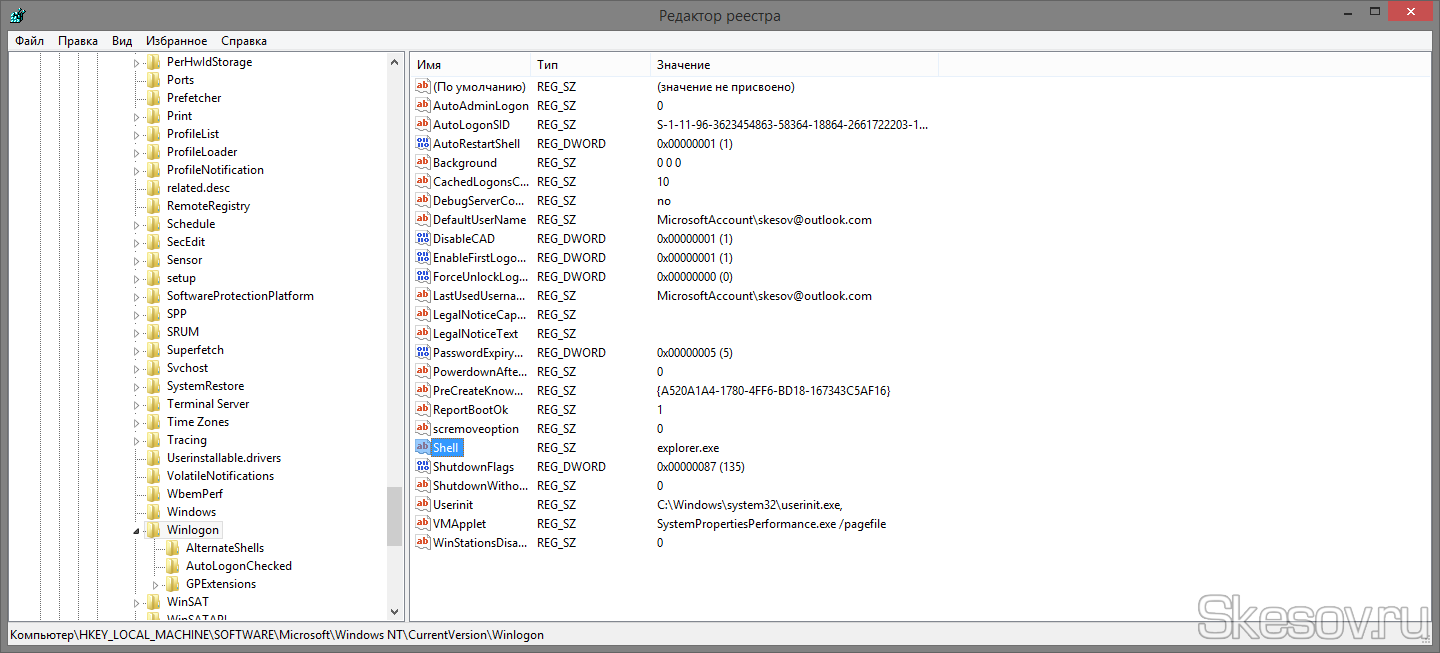Expand the Terminal Server key
Screen dimensions: 1440x653
[x=137, y=404]
